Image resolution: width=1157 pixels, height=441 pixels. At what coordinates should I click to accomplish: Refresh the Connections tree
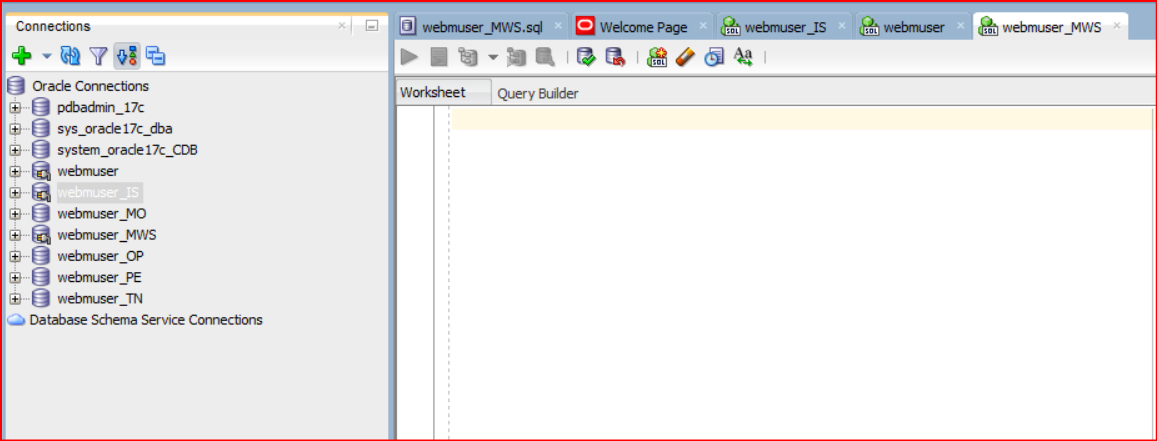pyautogui.click(x=71, y=55)
